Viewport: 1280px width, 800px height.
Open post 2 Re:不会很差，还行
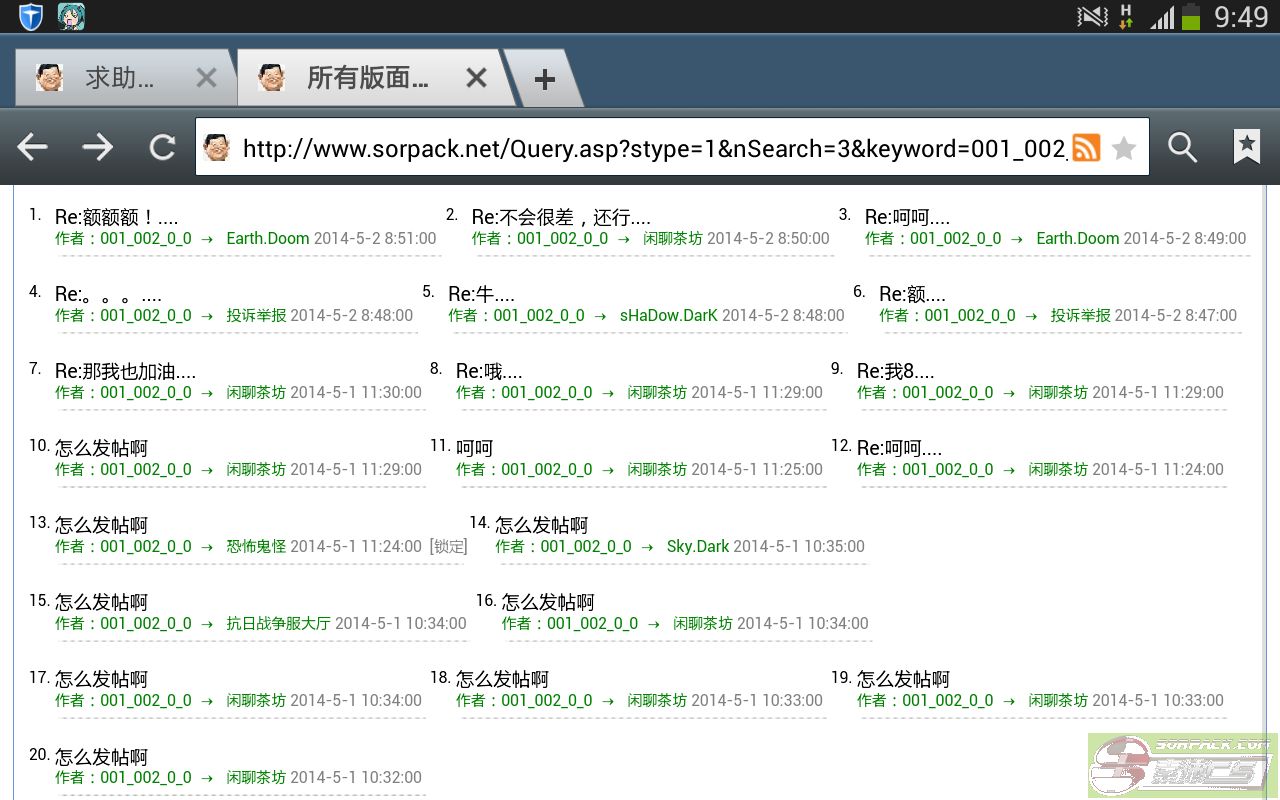coord(560,217)
